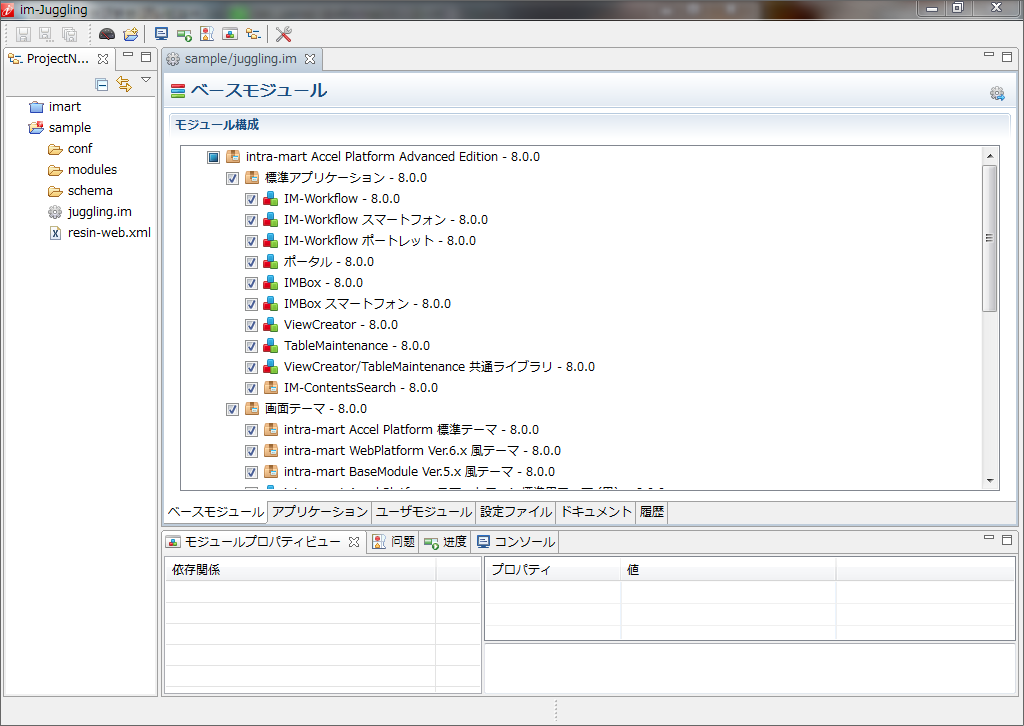
Task: Click the sample project folder icon
Action: point(37,128)
